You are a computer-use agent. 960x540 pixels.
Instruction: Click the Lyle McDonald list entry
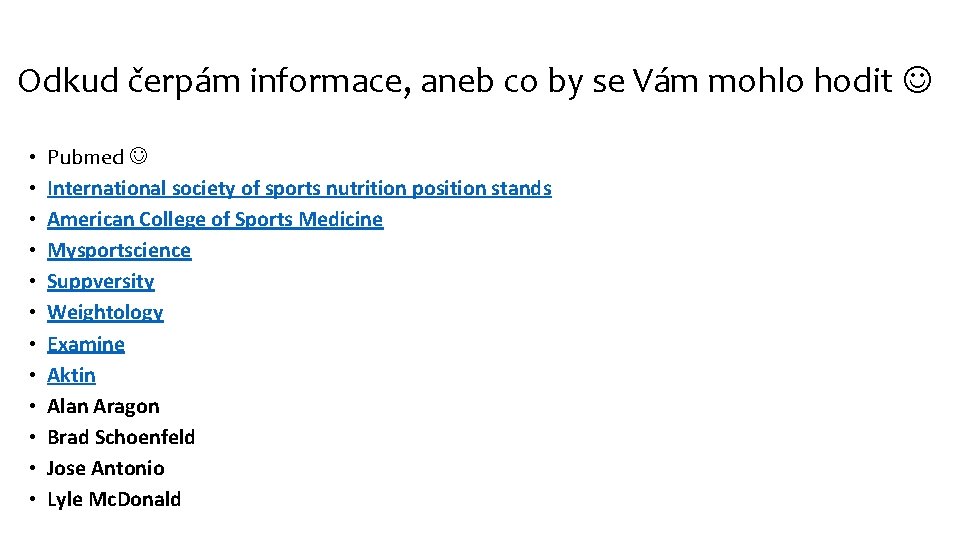(x=114, y=499)
